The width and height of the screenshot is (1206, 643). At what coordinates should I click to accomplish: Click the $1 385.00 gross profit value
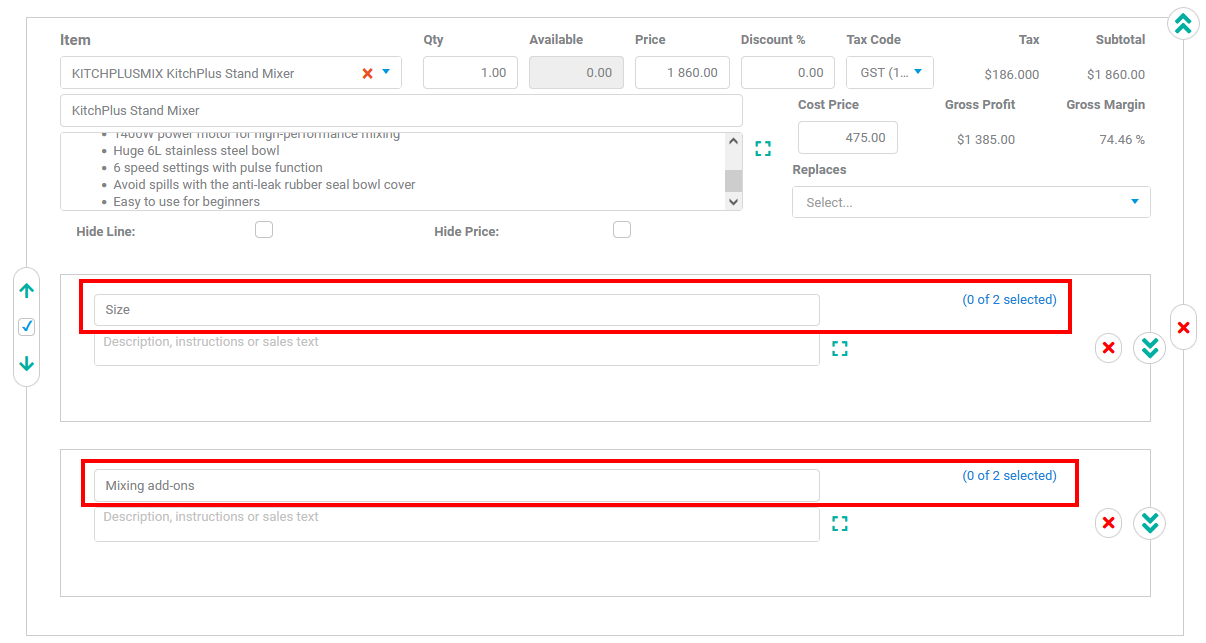(x=985, y=140)
